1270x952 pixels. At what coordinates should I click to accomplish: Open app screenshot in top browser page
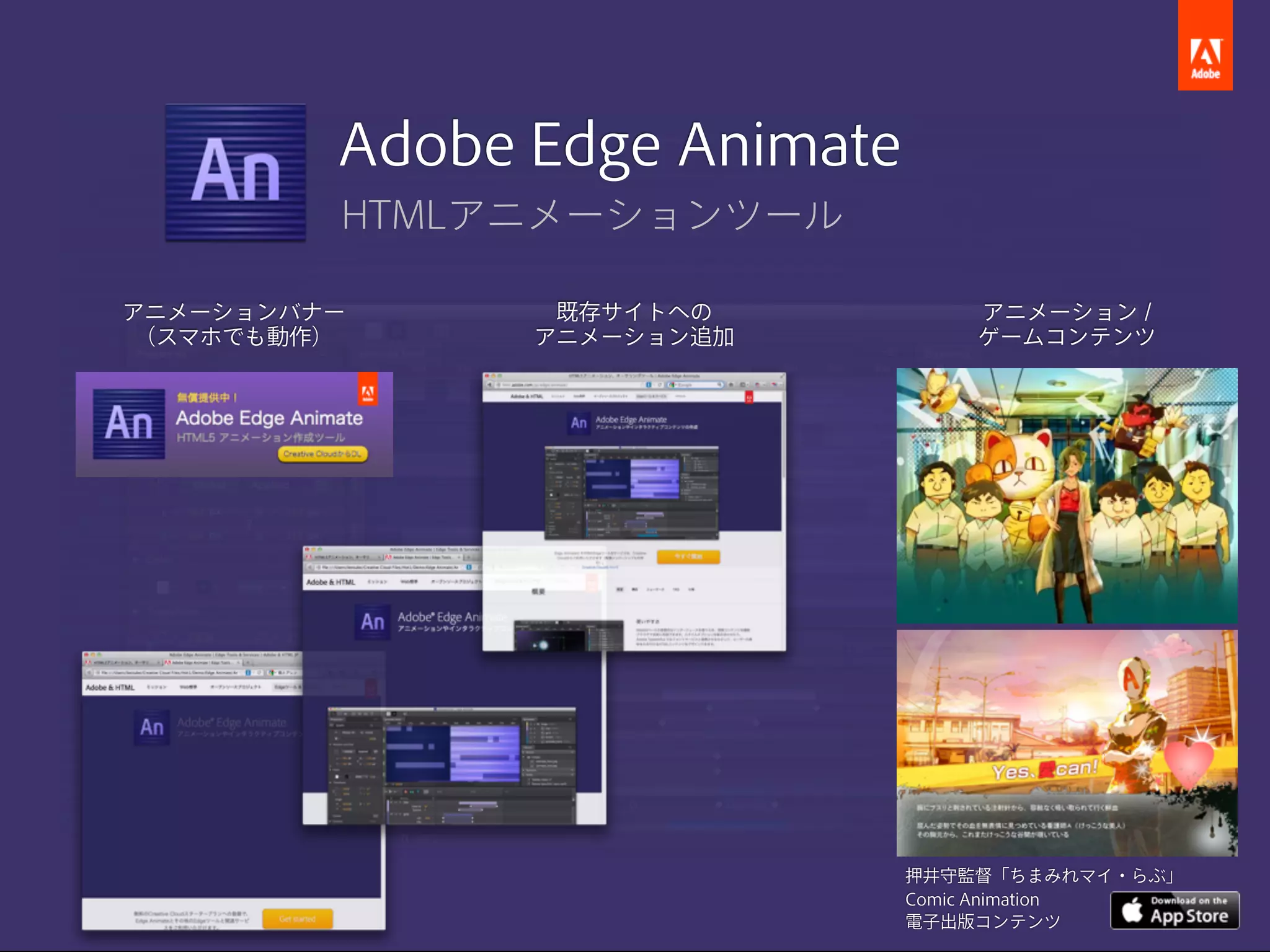coord(631,493)
